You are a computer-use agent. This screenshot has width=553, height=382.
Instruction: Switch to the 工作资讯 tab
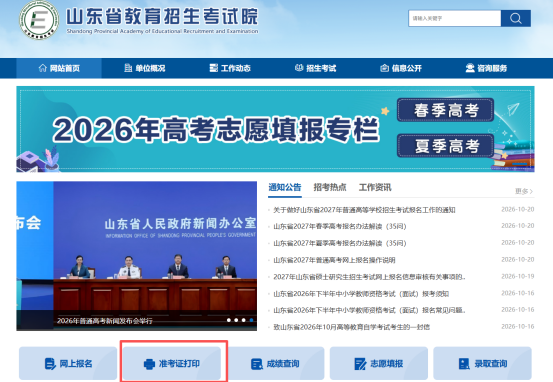(375, 187)
